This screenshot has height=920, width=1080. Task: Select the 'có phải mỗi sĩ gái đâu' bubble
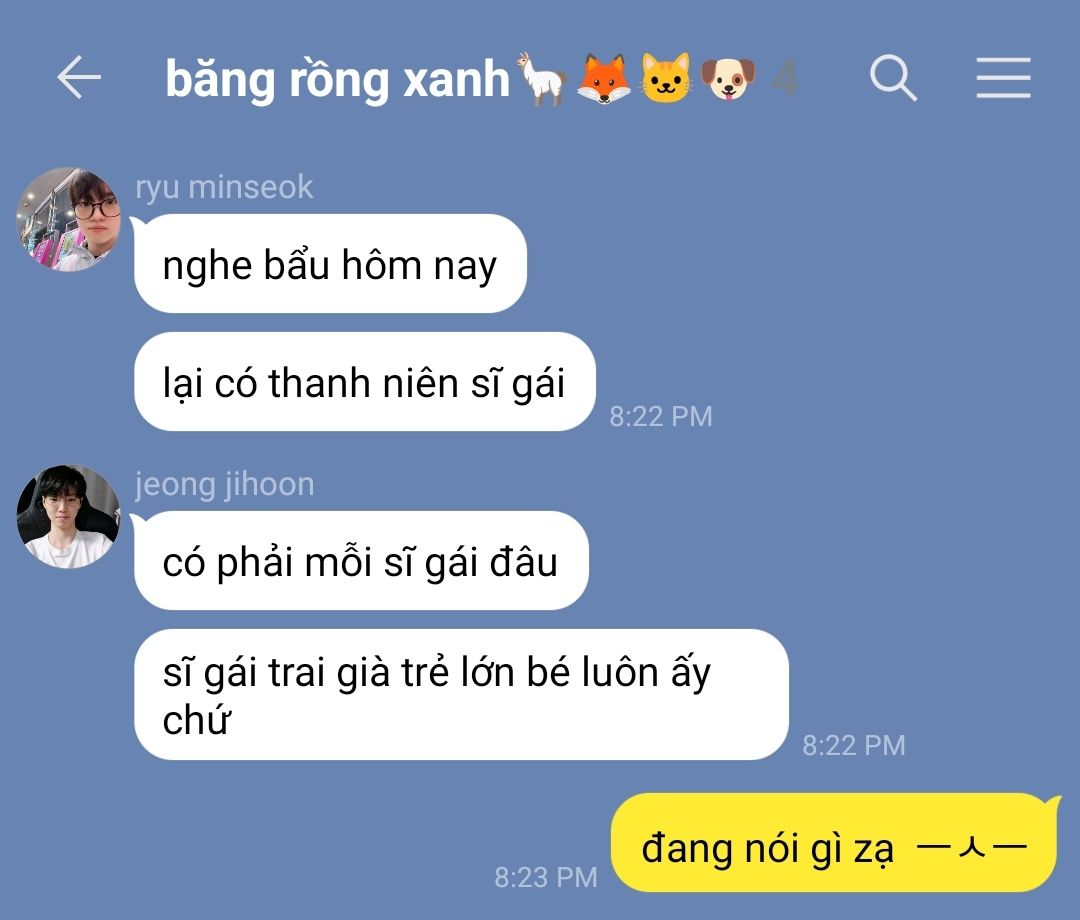[361, 561]
